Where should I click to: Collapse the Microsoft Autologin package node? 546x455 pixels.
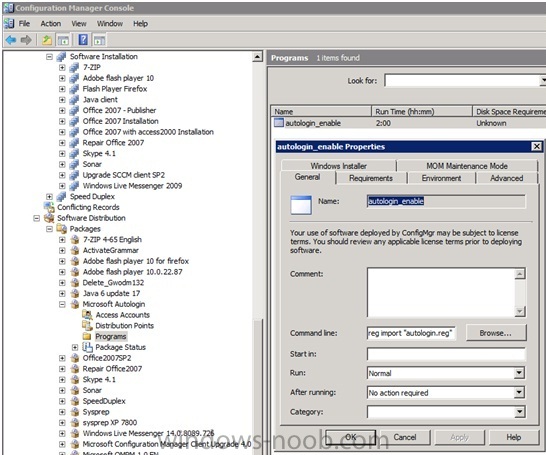pos(62,304)
